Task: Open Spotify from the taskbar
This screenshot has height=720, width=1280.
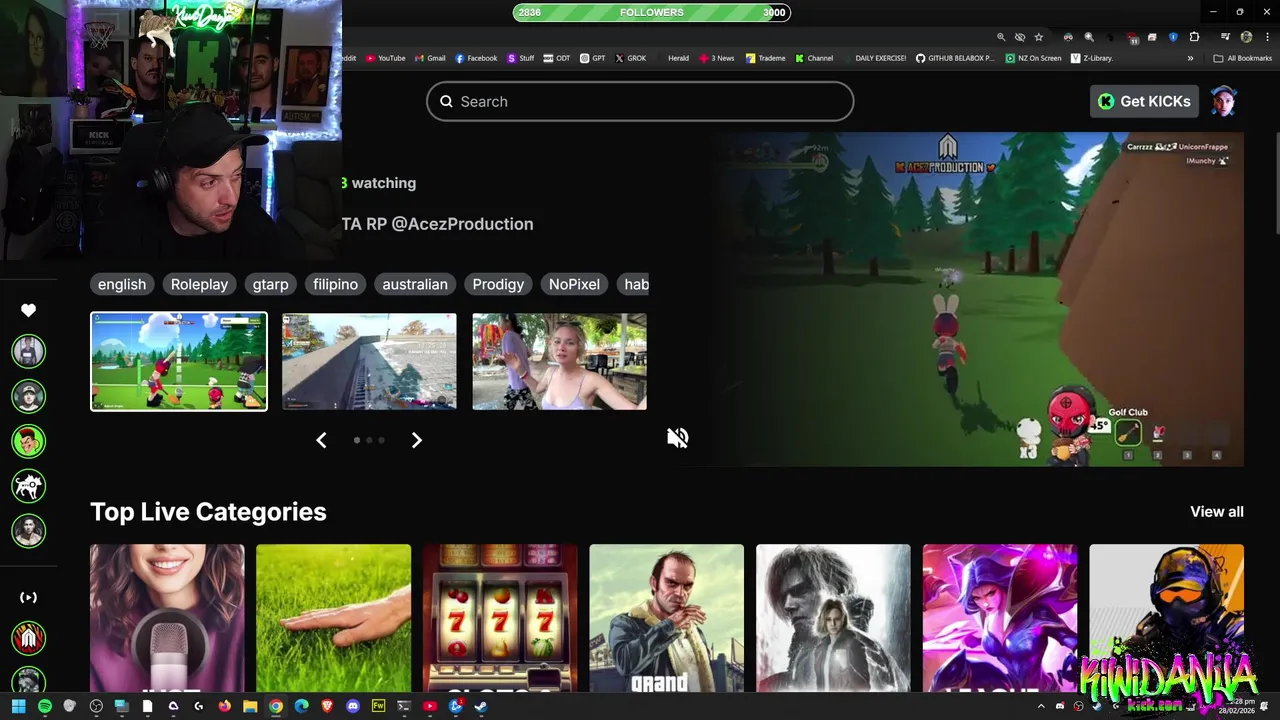Action: pyautogui.click(x=45, y=706)
